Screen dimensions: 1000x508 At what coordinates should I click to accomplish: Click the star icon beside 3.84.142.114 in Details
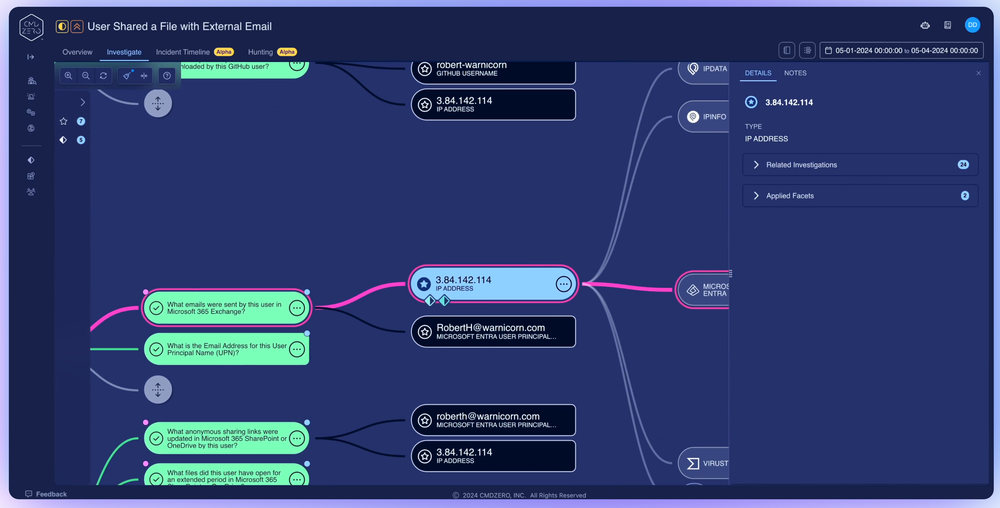tap(751, 102)
